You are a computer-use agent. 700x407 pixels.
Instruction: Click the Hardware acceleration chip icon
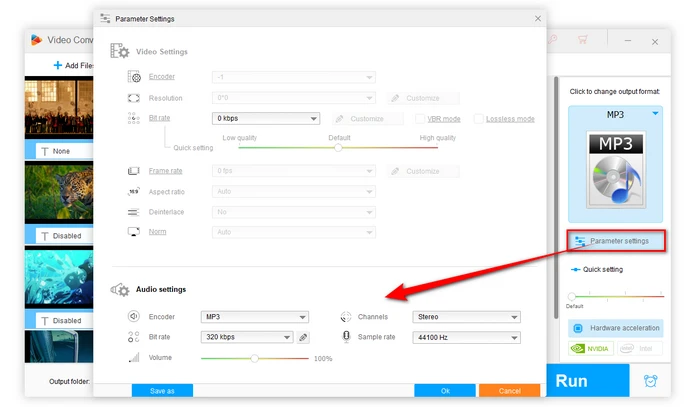578,328
